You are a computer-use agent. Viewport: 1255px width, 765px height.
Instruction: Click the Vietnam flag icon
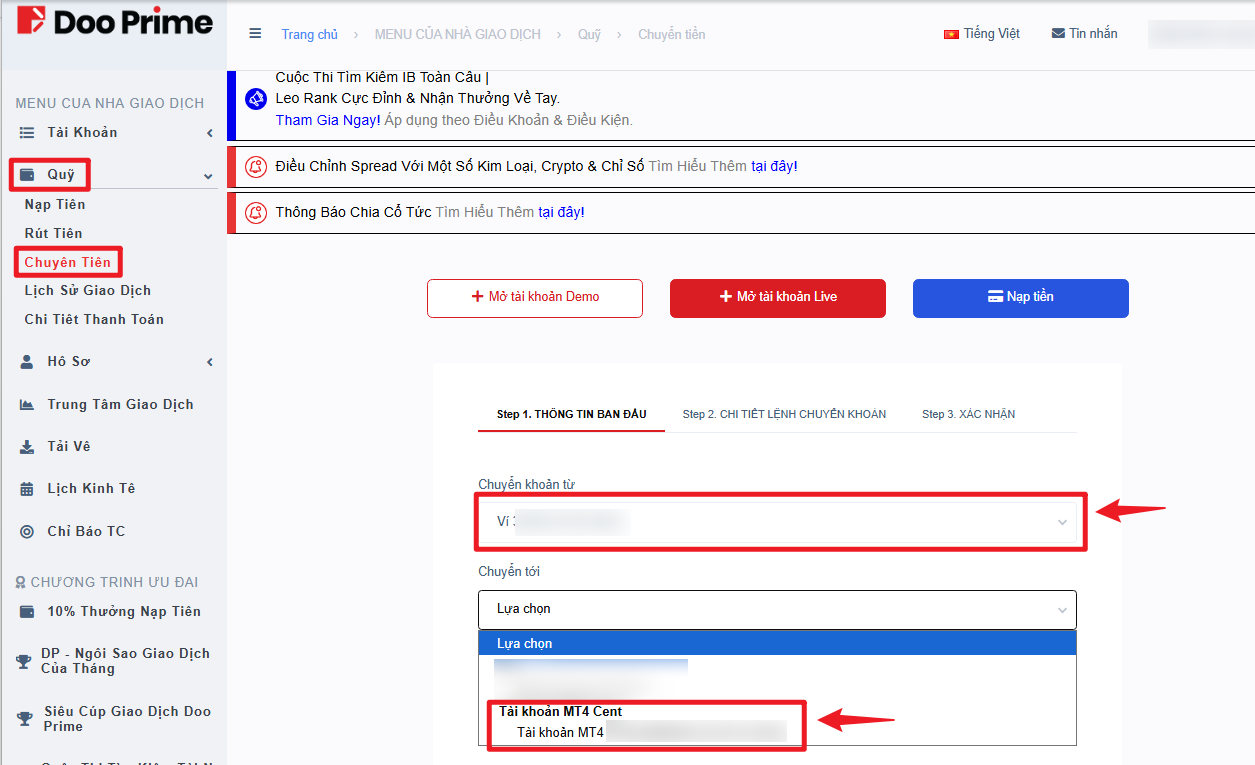tap(951, 34)
